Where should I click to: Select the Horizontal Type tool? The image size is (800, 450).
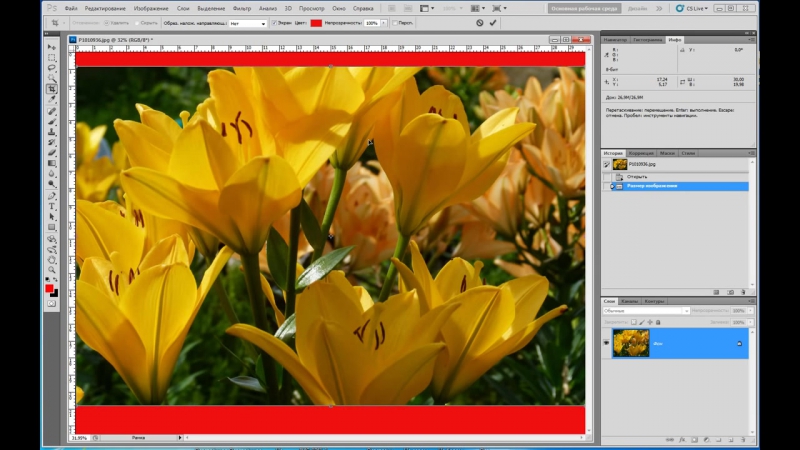[52, 206]
